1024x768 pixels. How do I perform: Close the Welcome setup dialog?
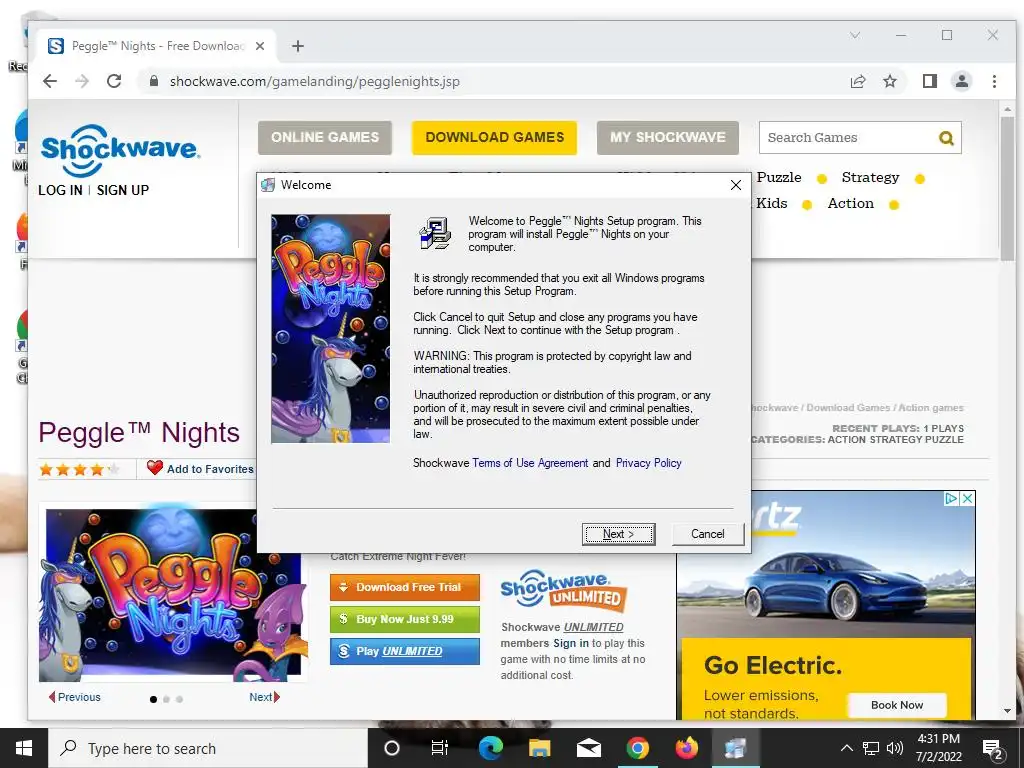coord(735,185)
